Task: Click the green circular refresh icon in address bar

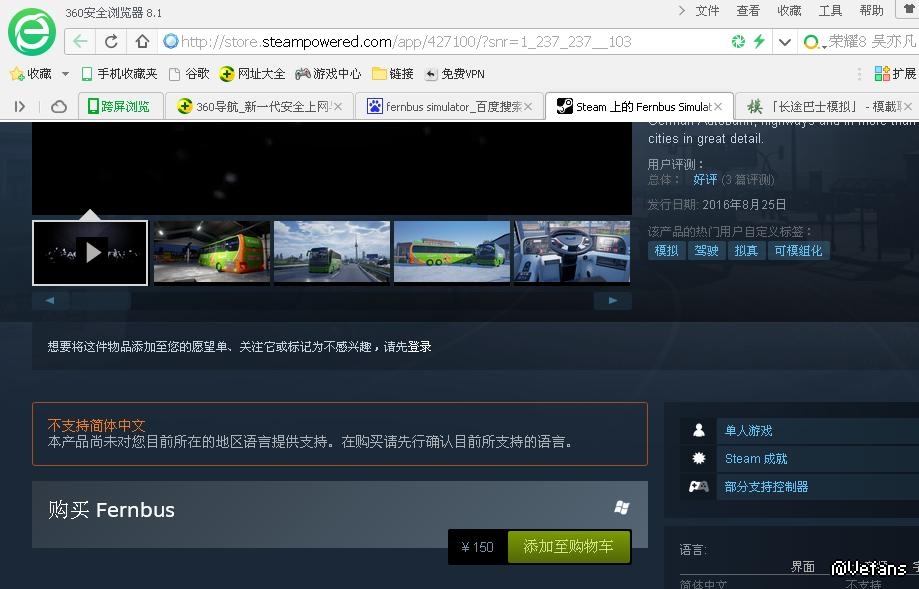Action: (738, 42)
